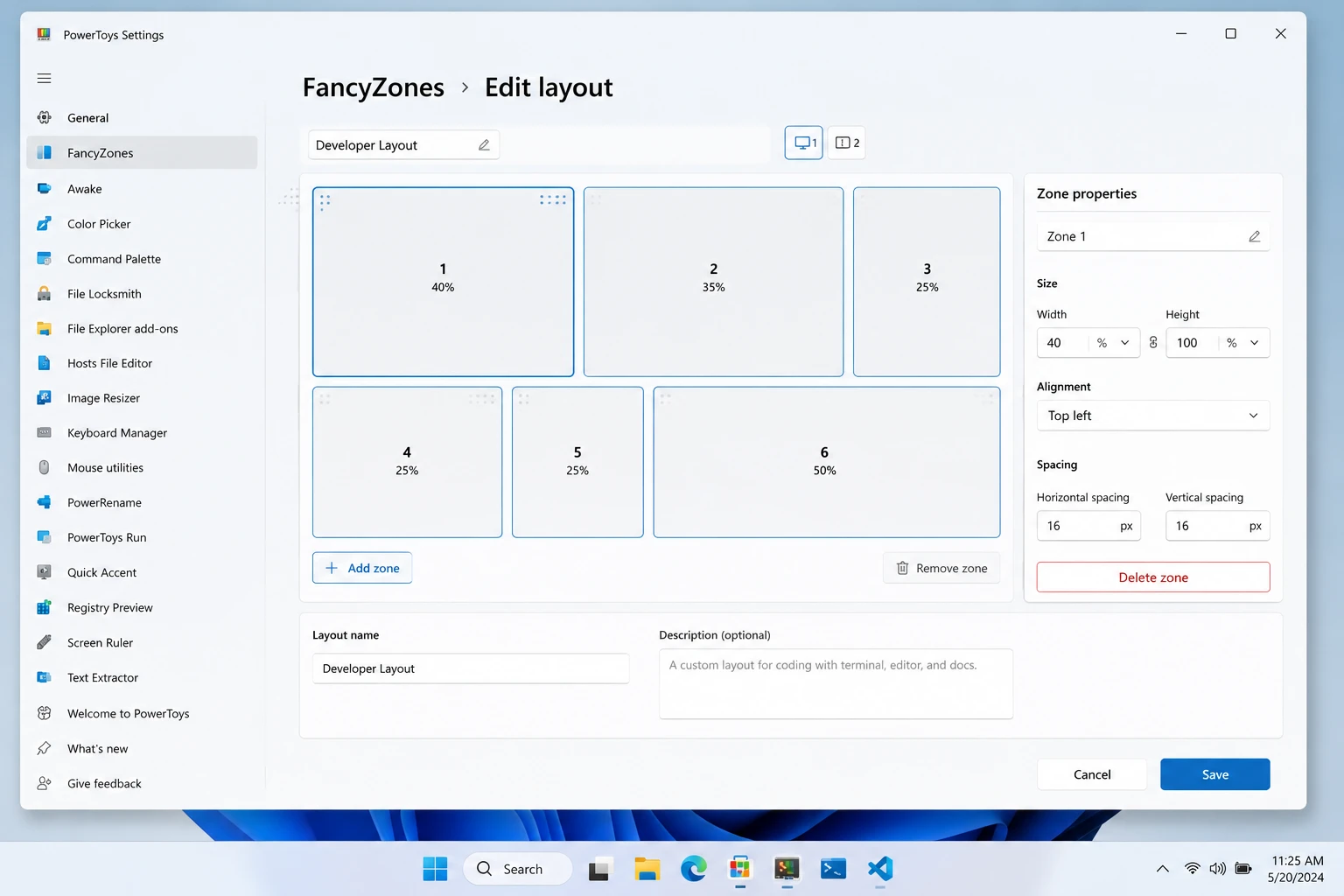Open the Windows Start menu
1344x896 pixels.
pyautogui.click(x=435, y=869)
